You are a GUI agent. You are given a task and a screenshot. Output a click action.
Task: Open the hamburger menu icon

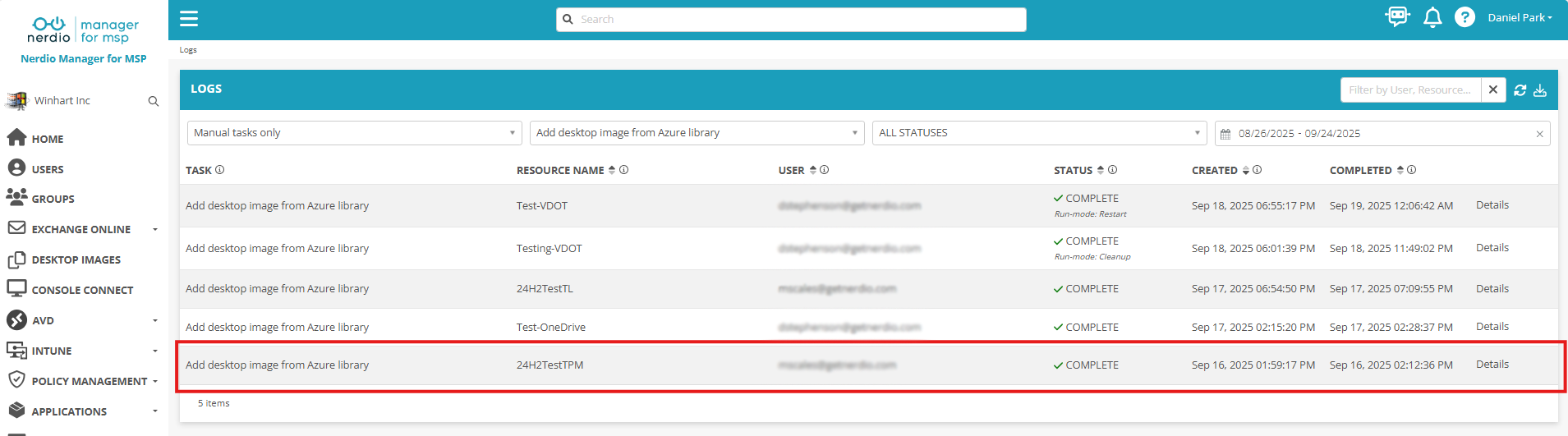pyautogui.click(x=189, y=19)
